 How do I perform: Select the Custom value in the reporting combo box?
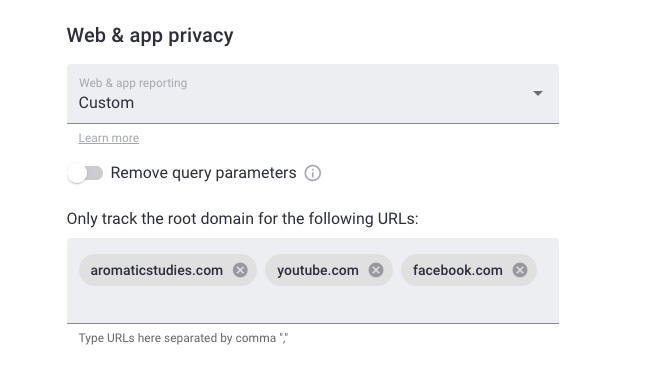pos(106,103)
